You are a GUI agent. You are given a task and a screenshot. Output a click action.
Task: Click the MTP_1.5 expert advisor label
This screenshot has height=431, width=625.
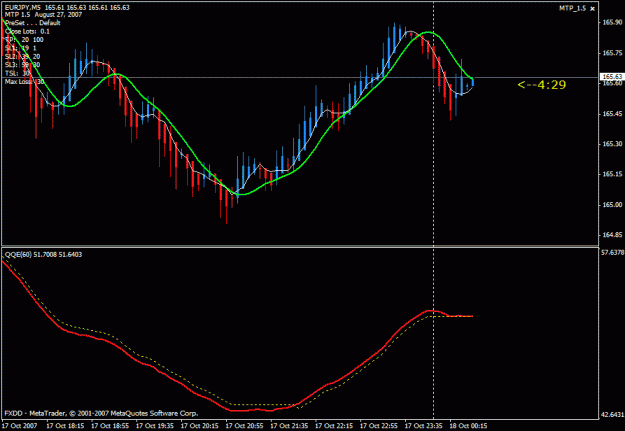point(573,8)
